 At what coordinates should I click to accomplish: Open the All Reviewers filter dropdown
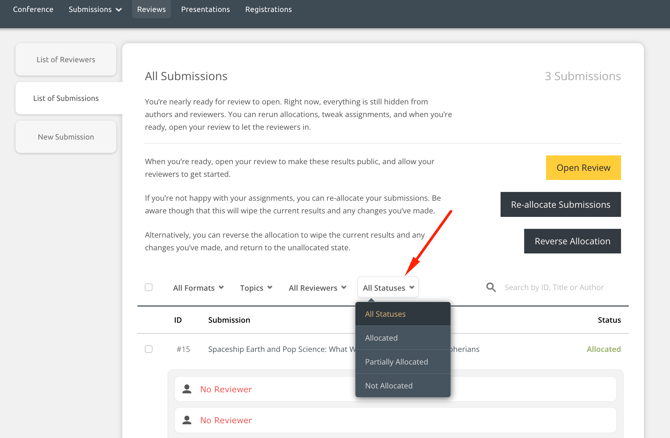(x=317, y=288)
